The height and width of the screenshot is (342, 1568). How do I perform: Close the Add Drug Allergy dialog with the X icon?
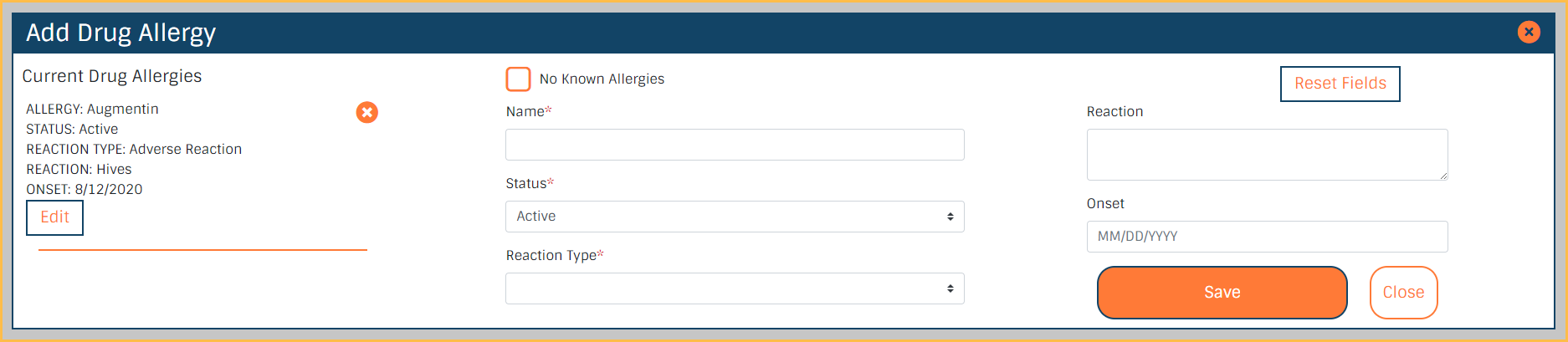coord(1529,32)
